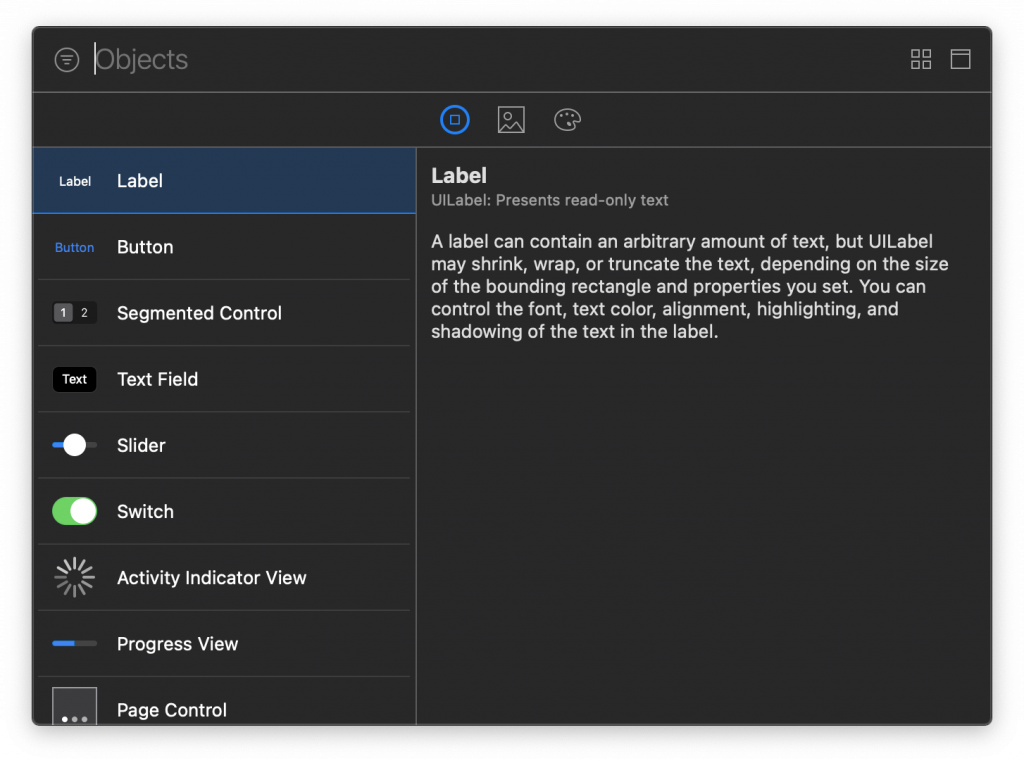Image resolution: width=1024 pixels, height=763 pixels.
Task: Select the Button object in list
Action: point(224,247)
